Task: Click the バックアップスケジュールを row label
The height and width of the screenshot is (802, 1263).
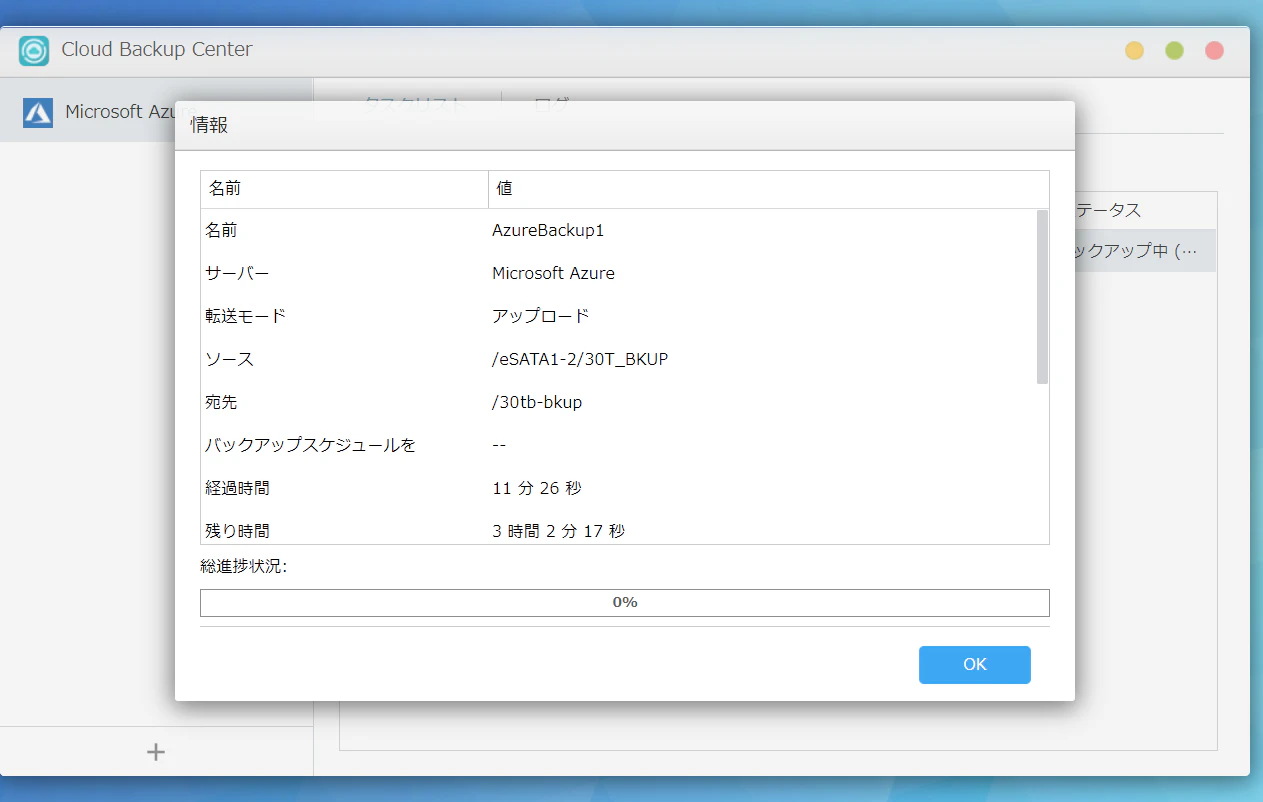Action: click(310, 445)
